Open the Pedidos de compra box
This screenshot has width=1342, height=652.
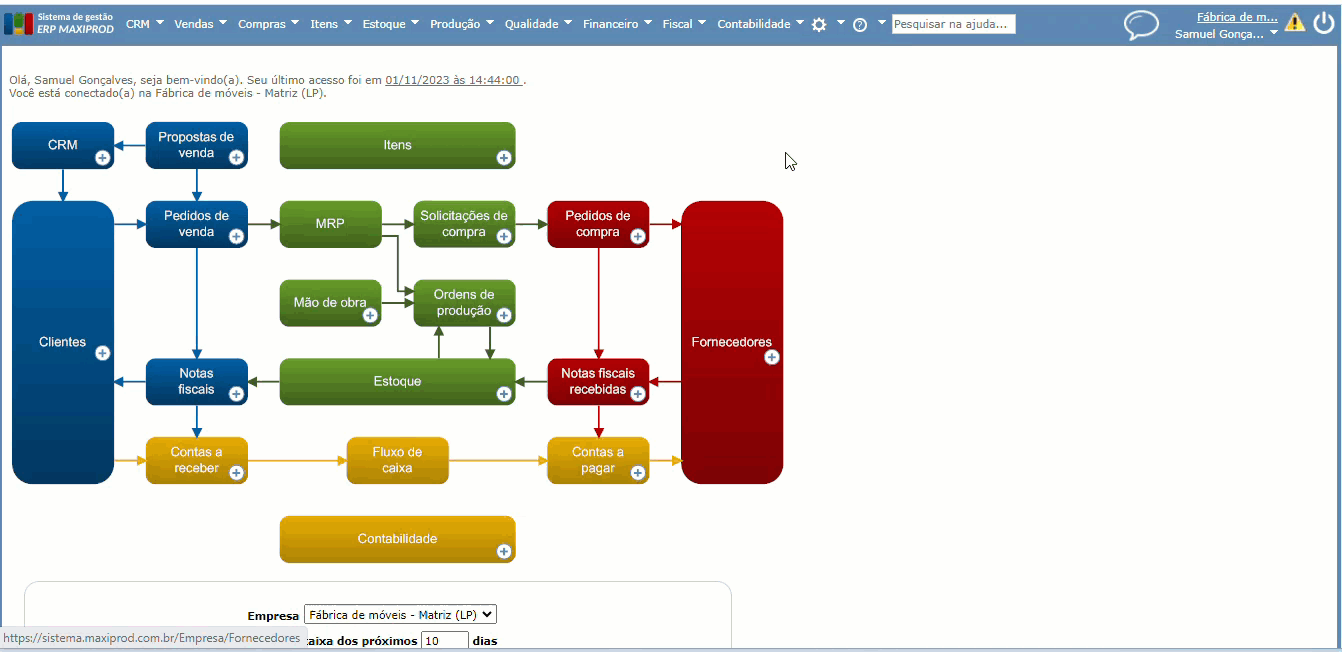(x=598, y=224)
